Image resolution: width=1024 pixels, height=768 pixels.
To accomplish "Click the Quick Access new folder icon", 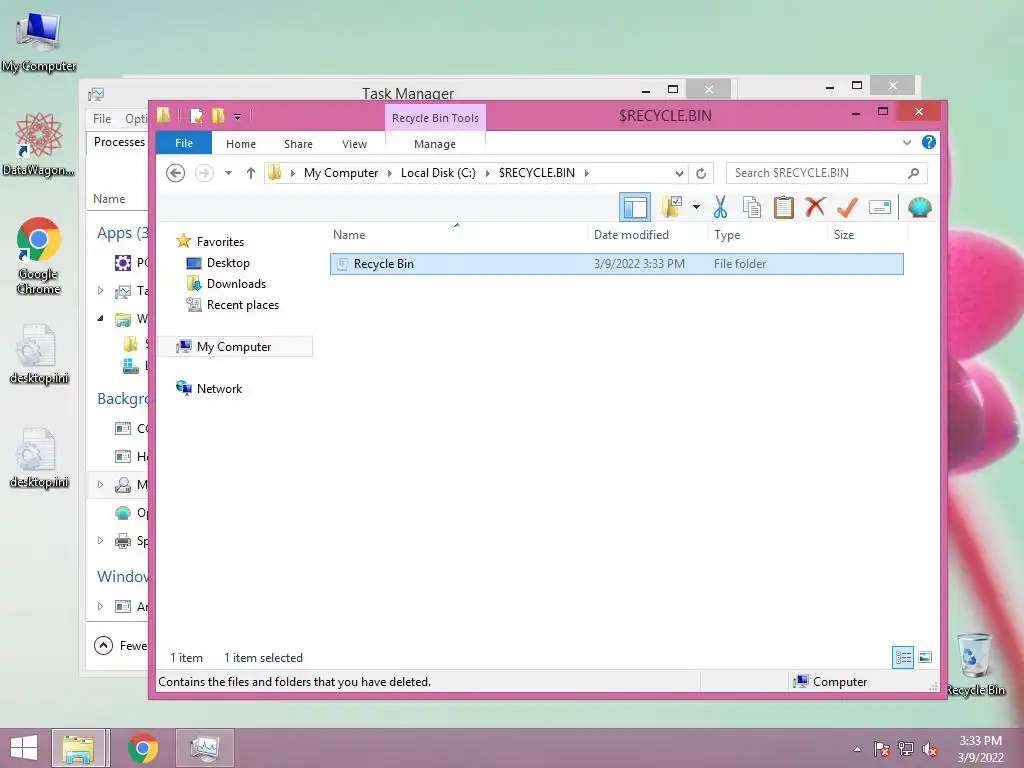I will pyautogui.click(x=218, y=116).
